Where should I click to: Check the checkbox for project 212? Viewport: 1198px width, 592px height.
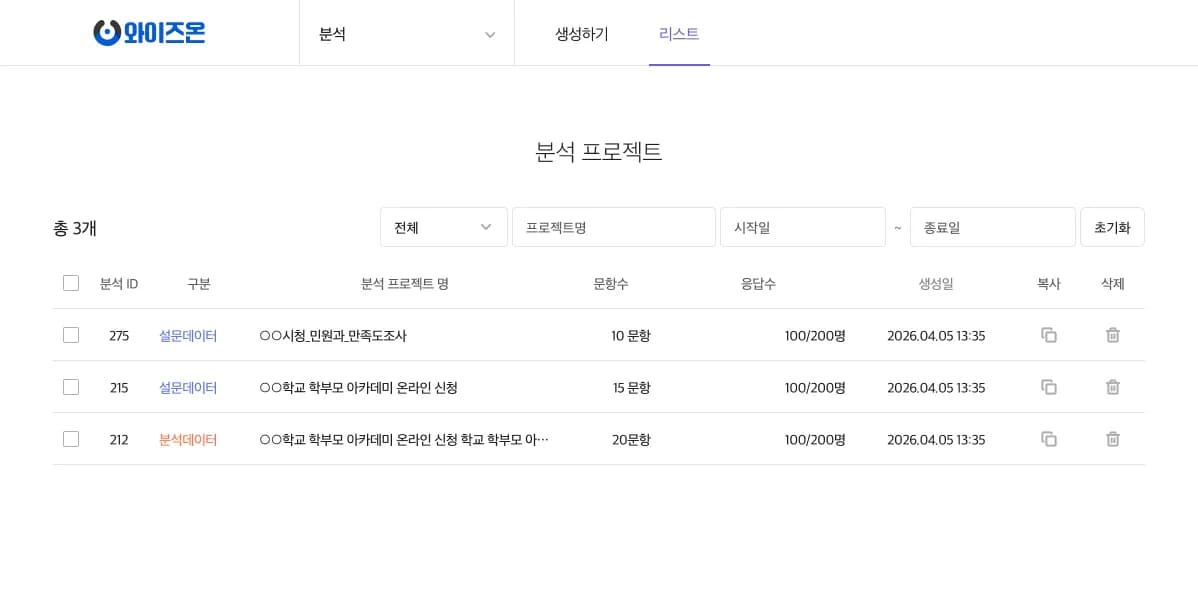pos(71,439)
